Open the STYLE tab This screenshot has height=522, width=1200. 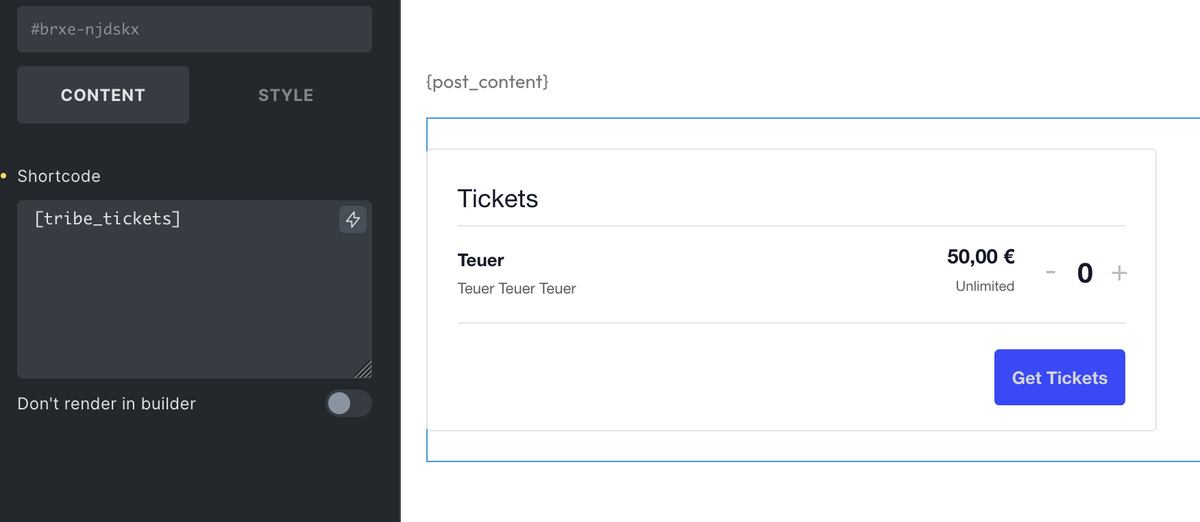coord(286,95)
